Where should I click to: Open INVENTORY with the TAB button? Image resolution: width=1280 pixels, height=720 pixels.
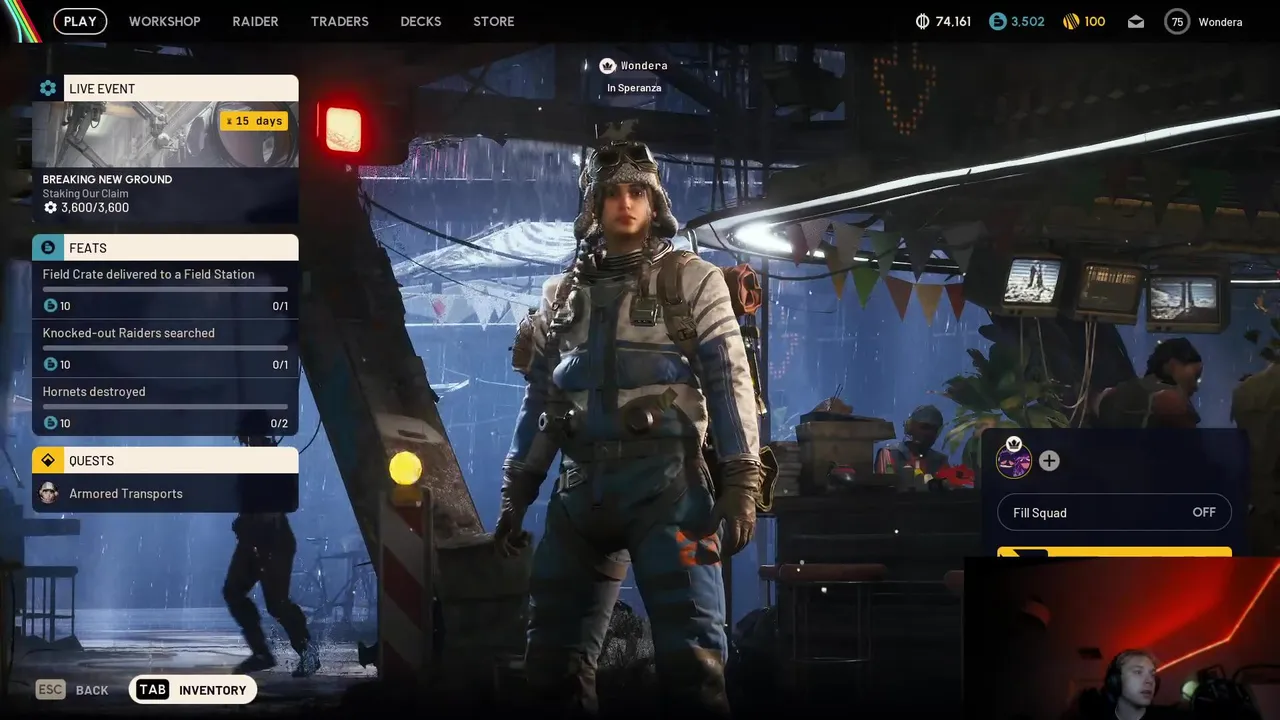pyautogui.click(x=193, y=690)
